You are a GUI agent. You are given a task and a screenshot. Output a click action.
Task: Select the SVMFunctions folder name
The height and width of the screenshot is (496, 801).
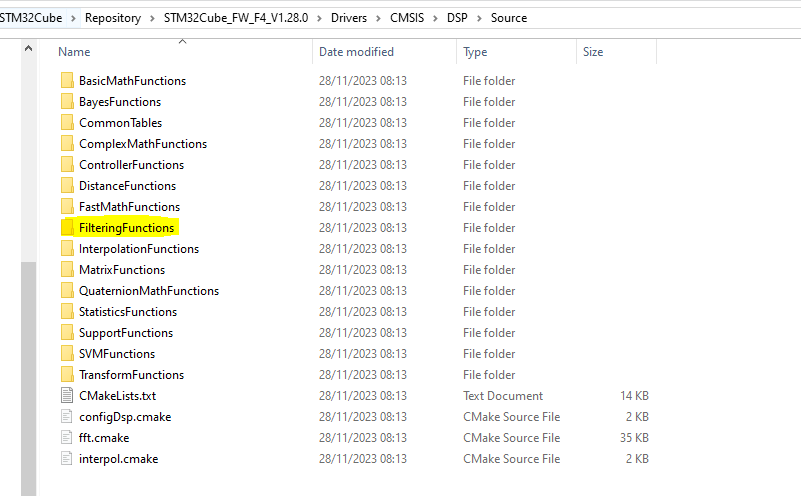116,353
